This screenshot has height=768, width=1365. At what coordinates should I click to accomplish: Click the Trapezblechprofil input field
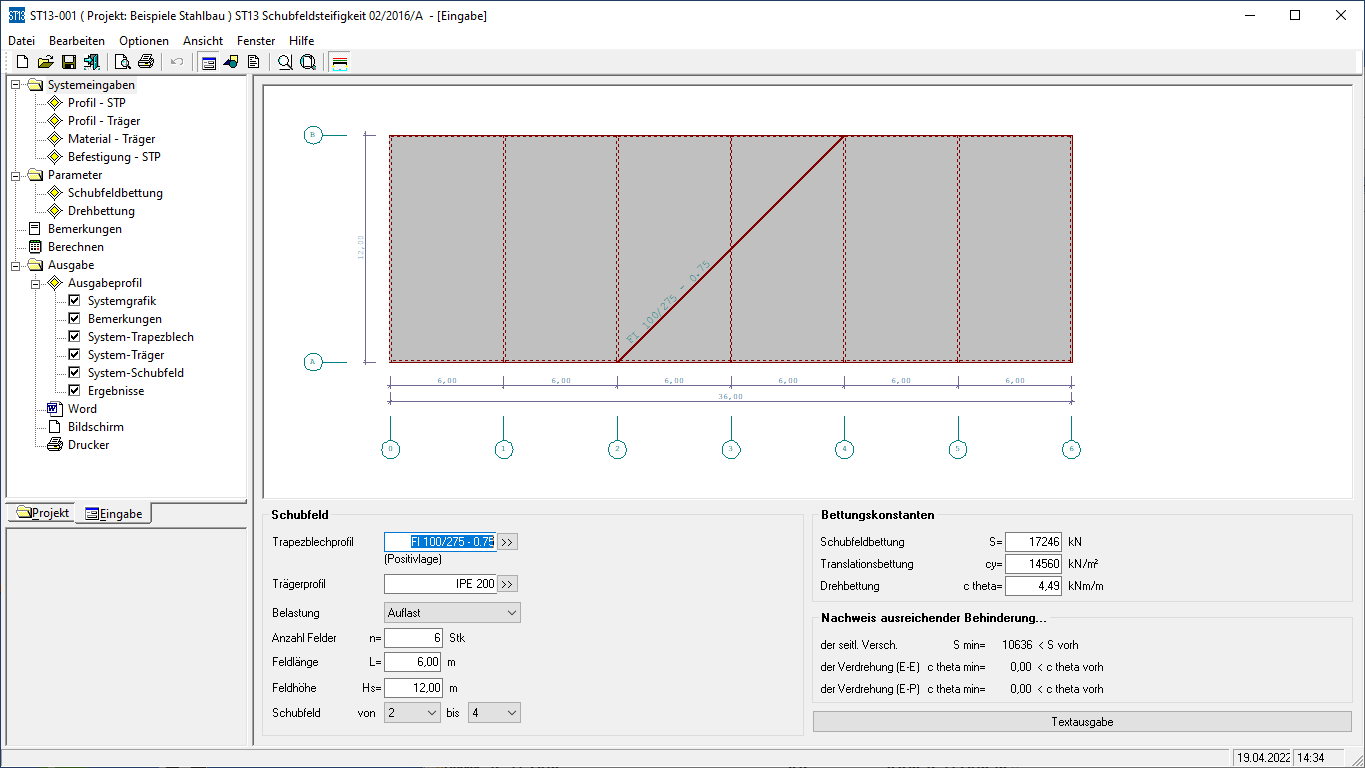point(440,542)
